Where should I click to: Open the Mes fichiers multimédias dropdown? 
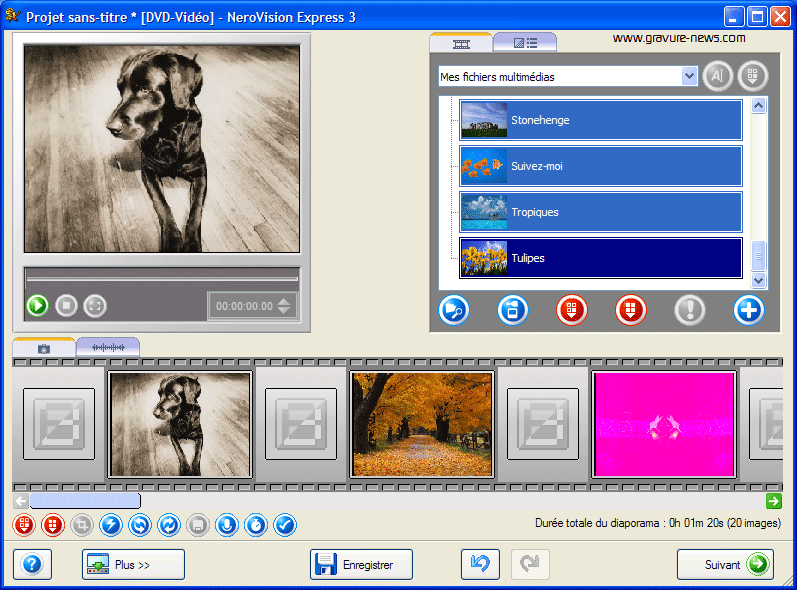click(x=689, y=77)
